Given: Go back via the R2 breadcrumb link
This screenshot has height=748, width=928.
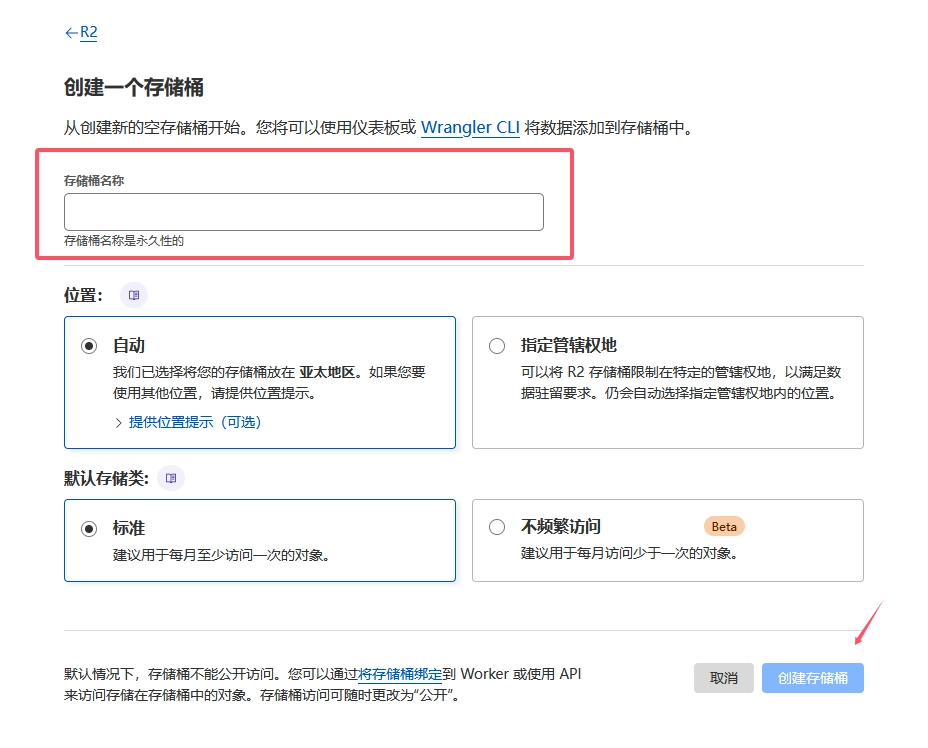Looking at the screenshot, I should pyautogui.click(x=89, y=32).
